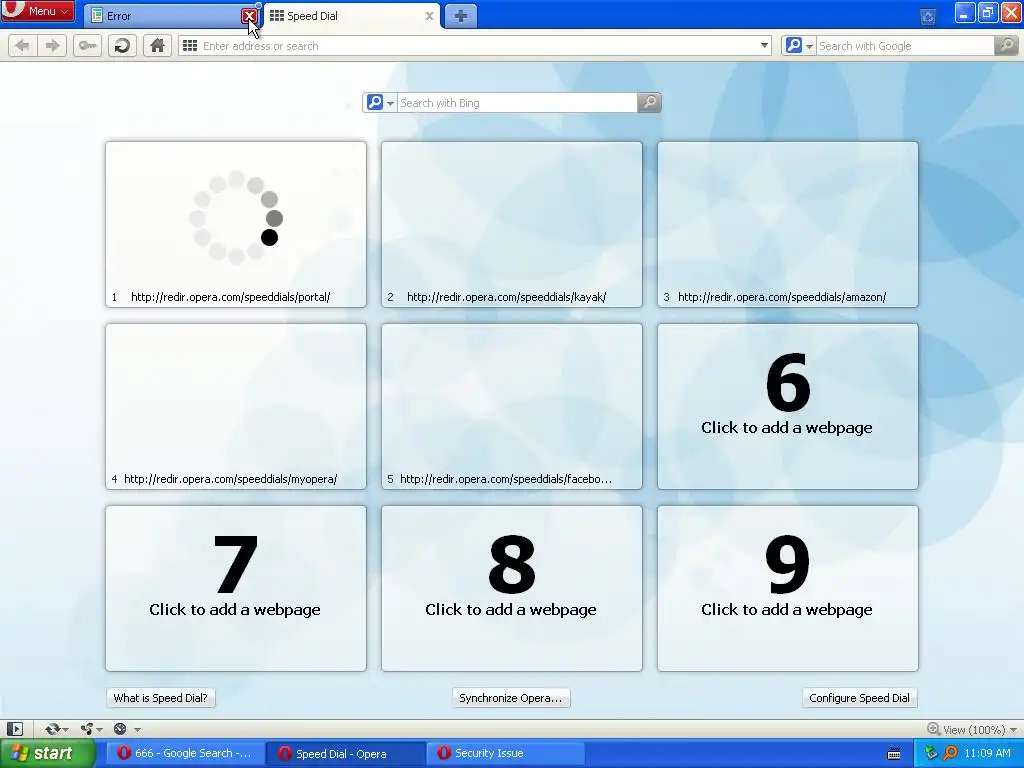Reload the page
Image resolution: width=1024 pixels, height=768 pixels.
[x=122, y=46]
